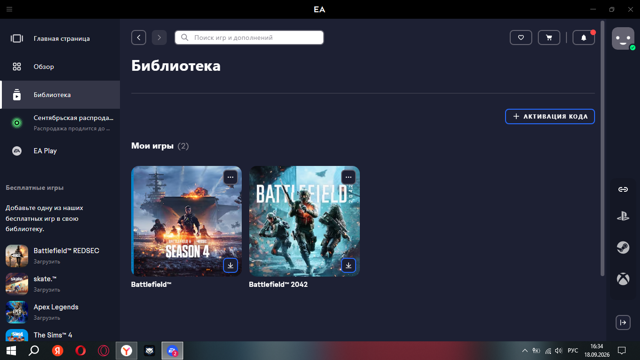
Task: Open Opera GX from the taskbar
Action: (104, 351)
